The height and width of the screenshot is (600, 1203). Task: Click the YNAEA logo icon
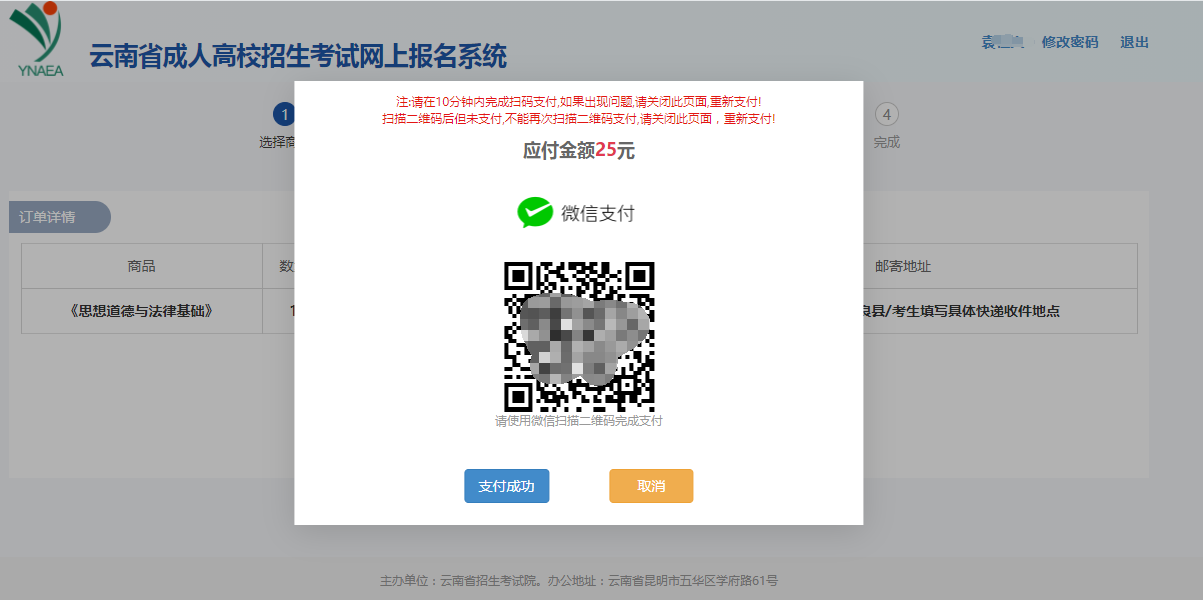pyautogui.click(x=38, y=35)
